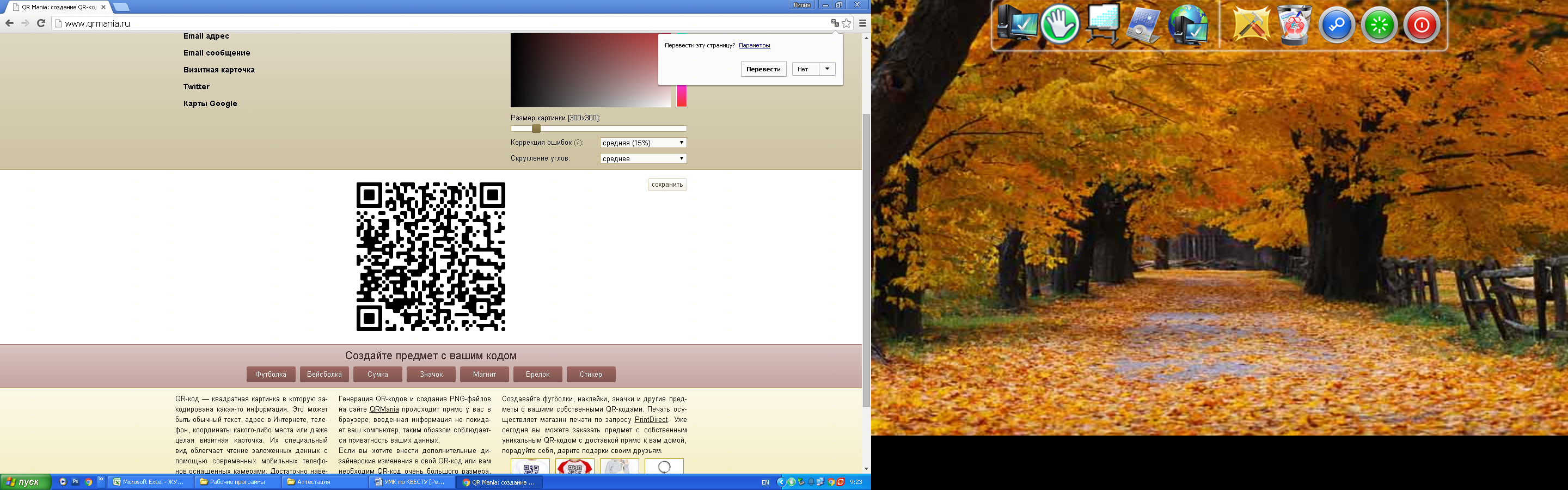Viewport: 1568px width, 490px height.
Task: Open the recycle bin dock icon
Action: click(1294, 25)
